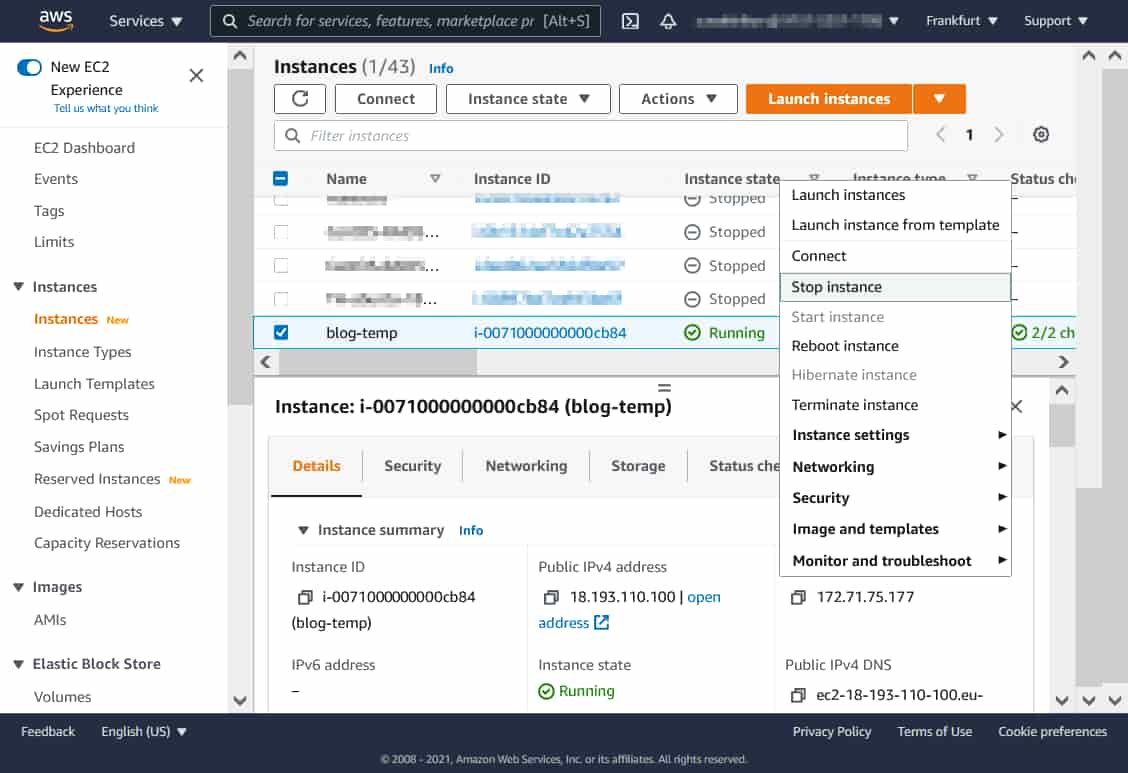Viewport: 1128px width, 773px height.
Task: Refresh the instances list
Action: 298,99
